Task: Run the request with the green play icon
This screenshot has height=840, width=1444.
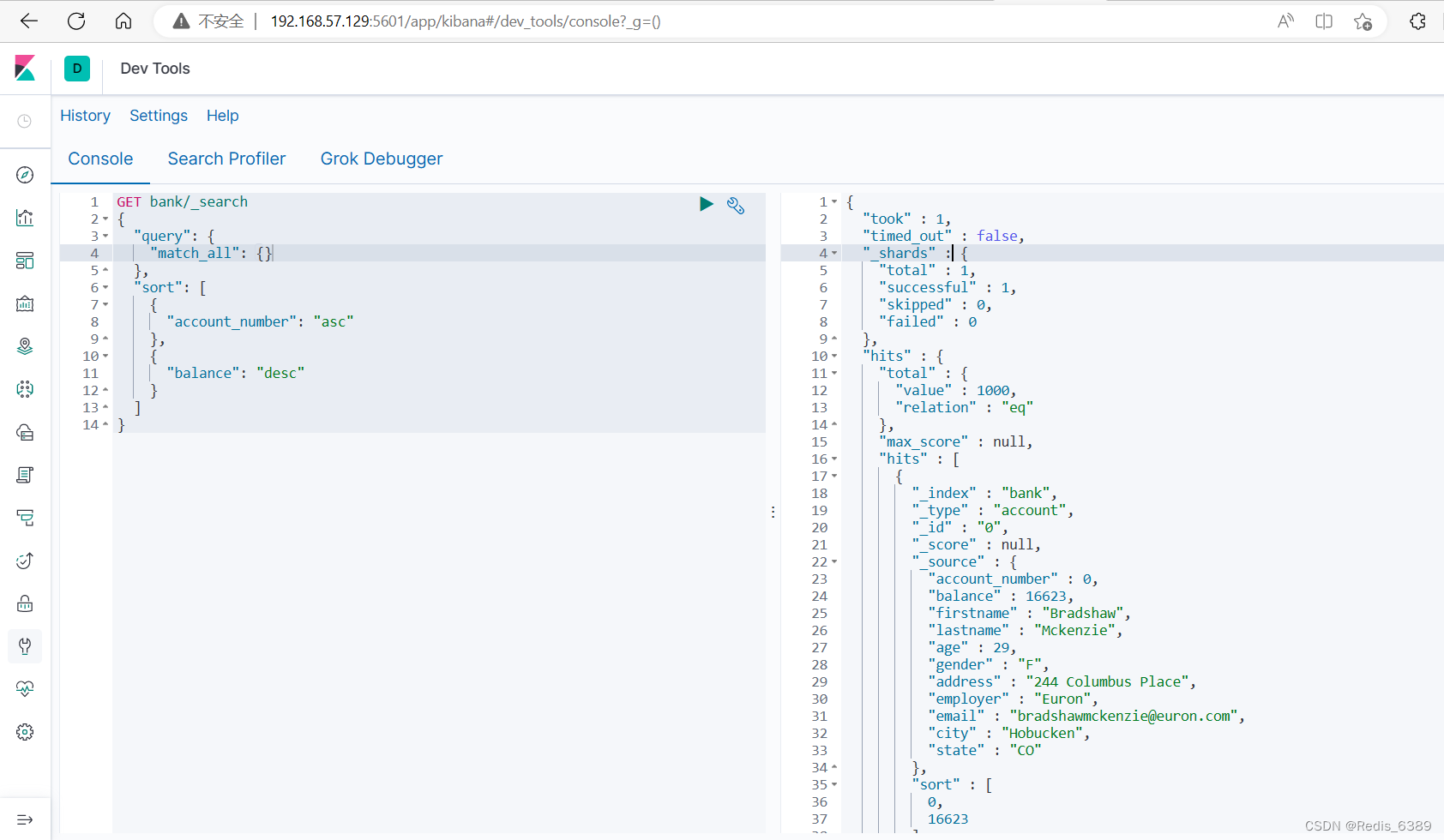Action: [x=706, y=204]
